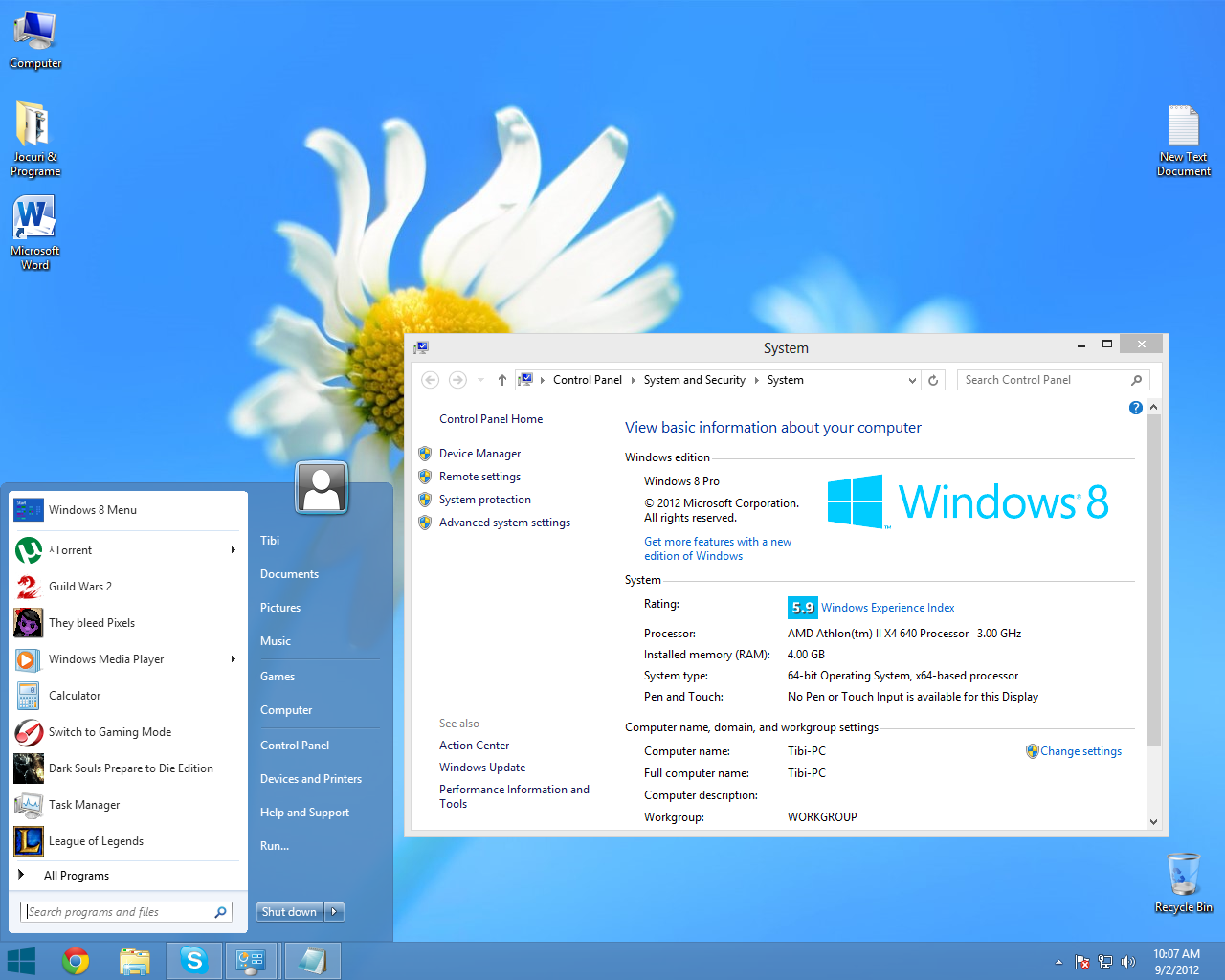Open Device Manager link in System window

click(x=479, y=454)
